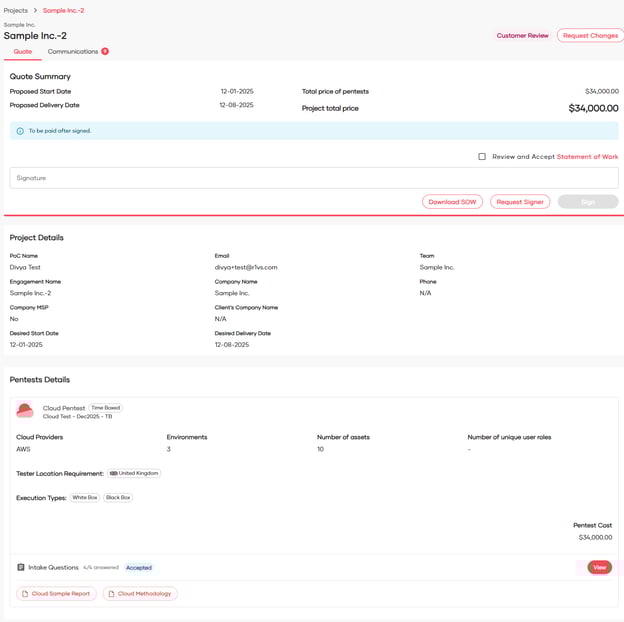Go to Projects in the breadcrumb
624x622 pixels.
(x=15, y=10)
